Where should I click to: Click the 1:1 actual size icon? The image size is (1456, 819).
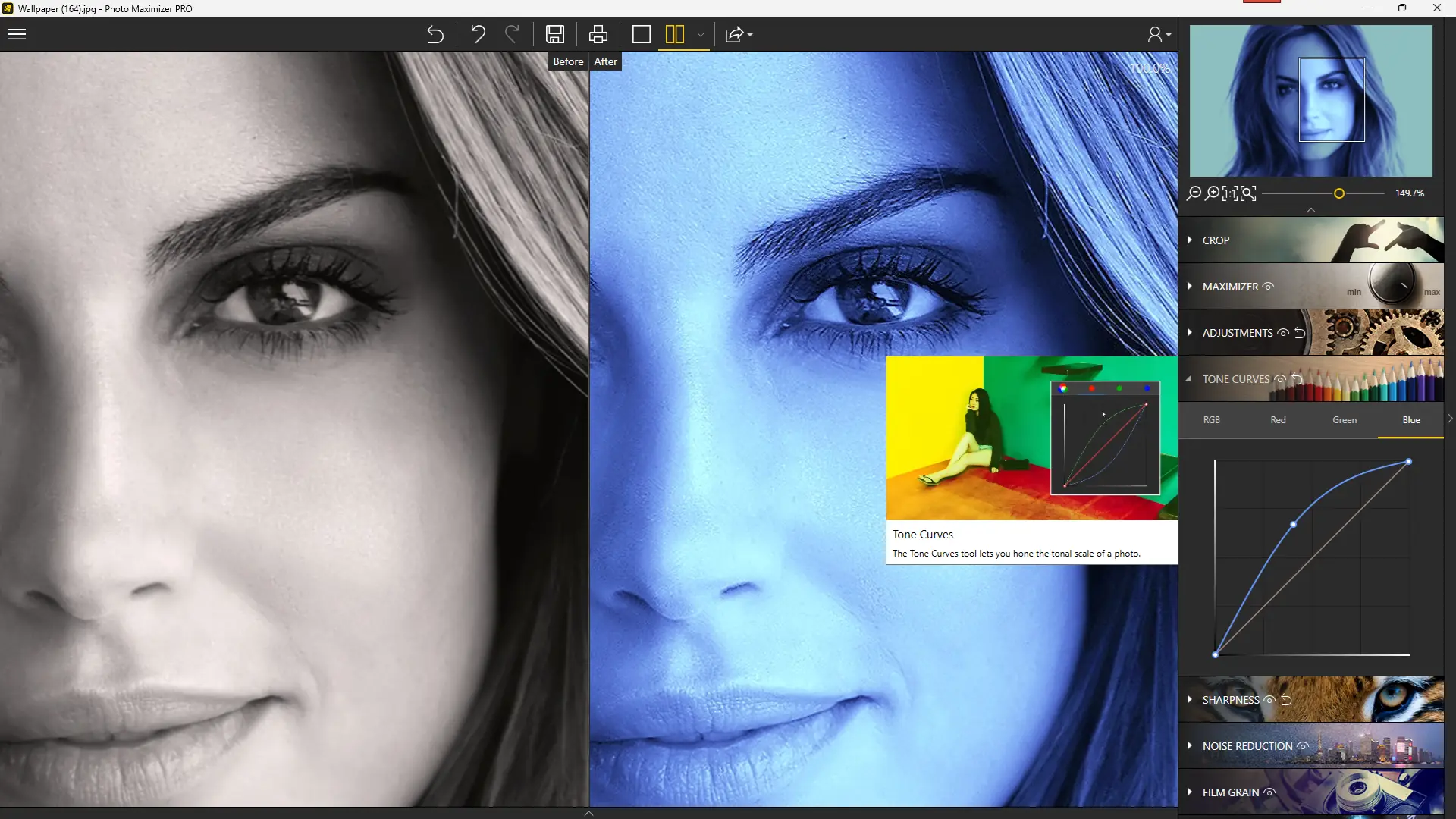(x=1230, y=193)
